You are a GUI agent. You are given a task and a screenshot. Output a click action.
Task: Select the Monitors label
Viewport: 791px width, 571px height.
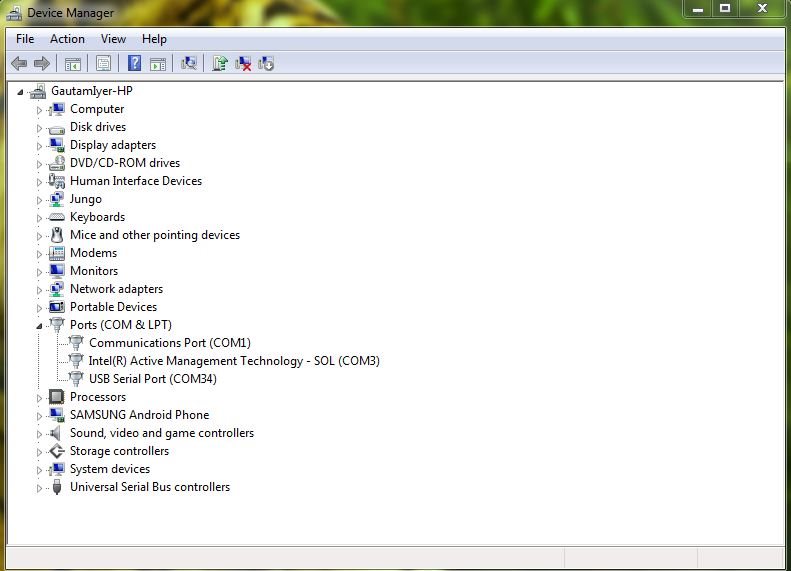94,271
